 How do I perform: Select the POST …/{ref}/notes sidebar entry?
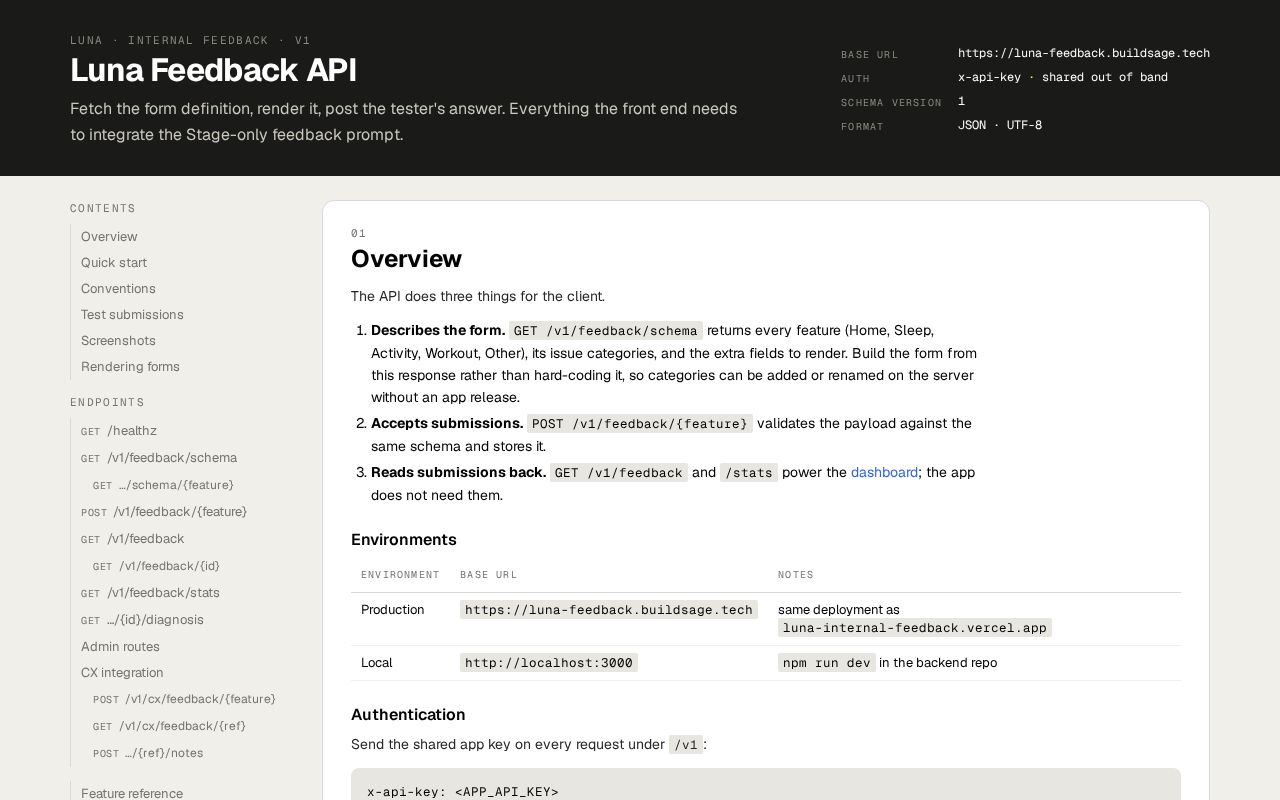(148, 753)
